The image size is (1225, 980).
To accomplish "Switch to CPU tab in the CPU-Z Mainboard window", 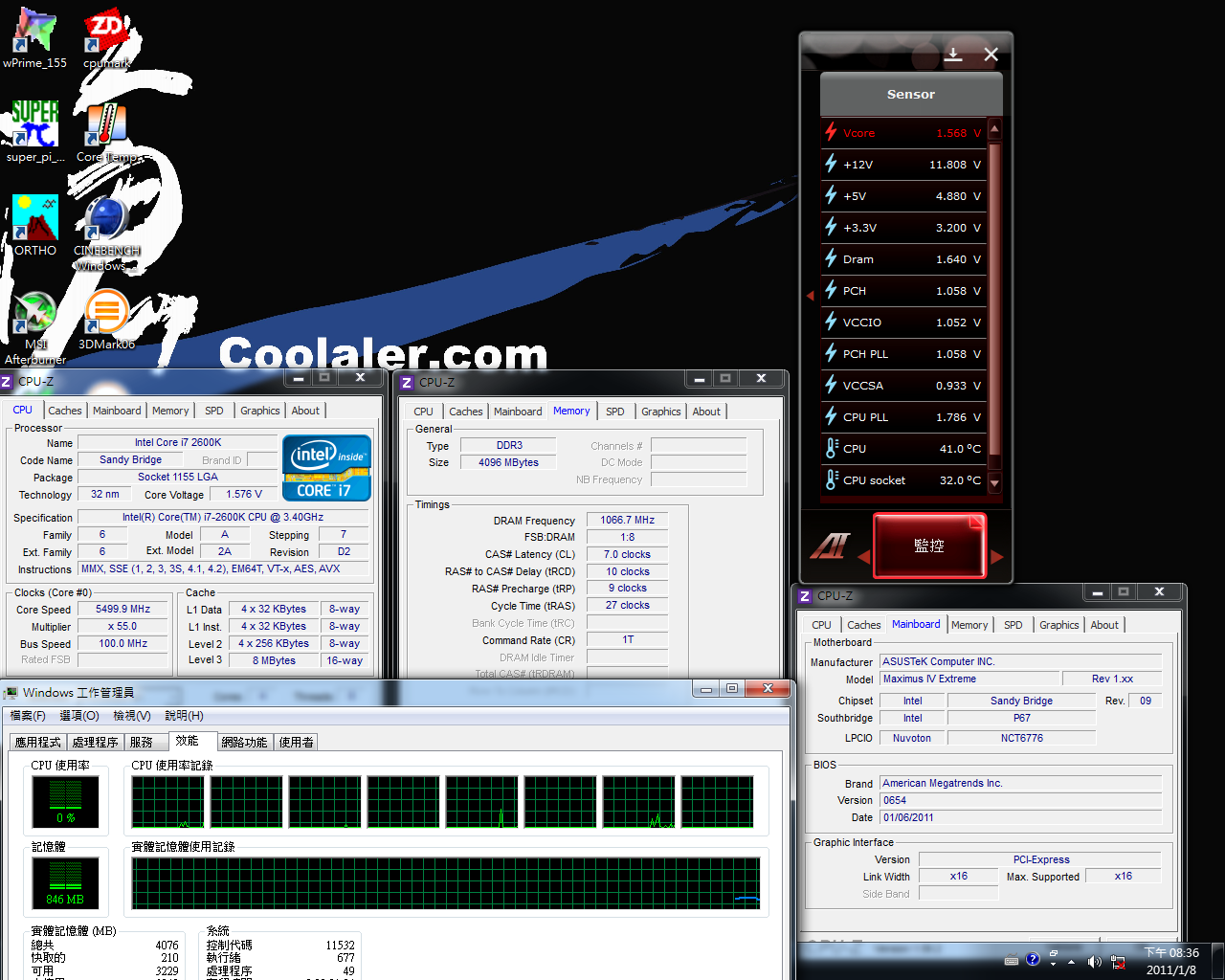I will tap(822, 625).
